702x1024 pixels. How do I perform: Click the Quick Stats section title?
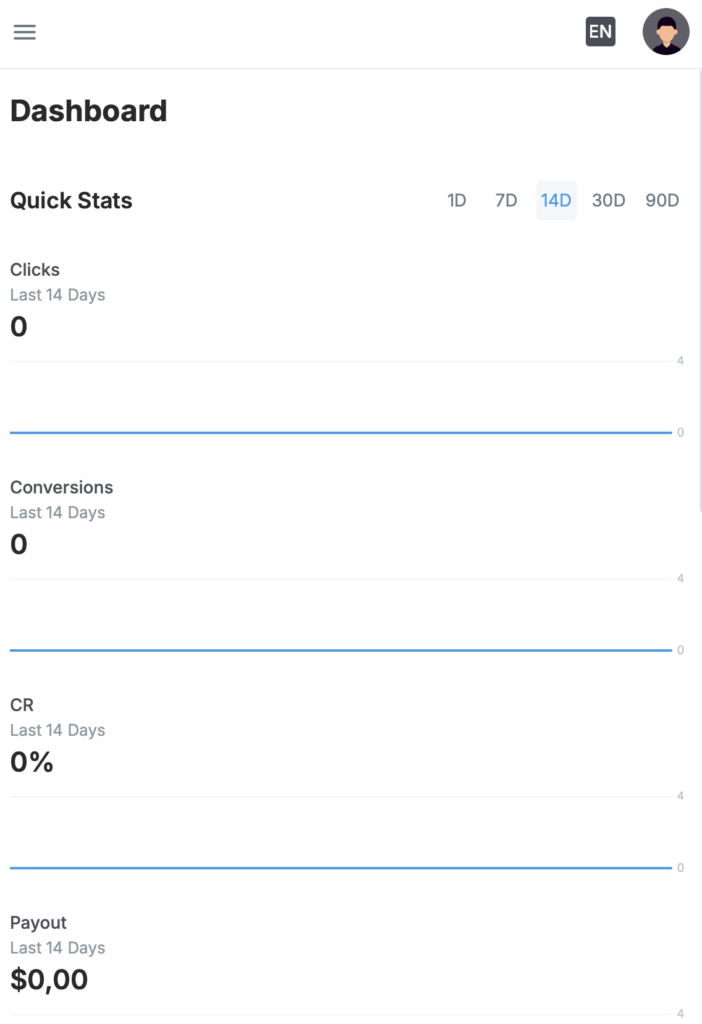(x=71, y=201)
